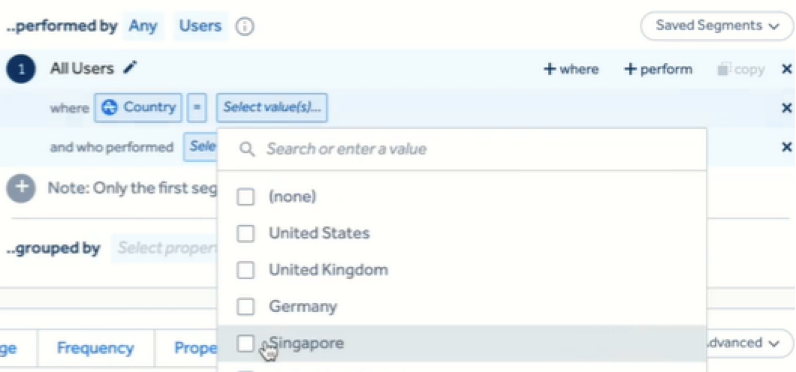This screenshot has width=796, height=372.
Task: Click the info icon next to Users
Action: click(x=245, y=26)
